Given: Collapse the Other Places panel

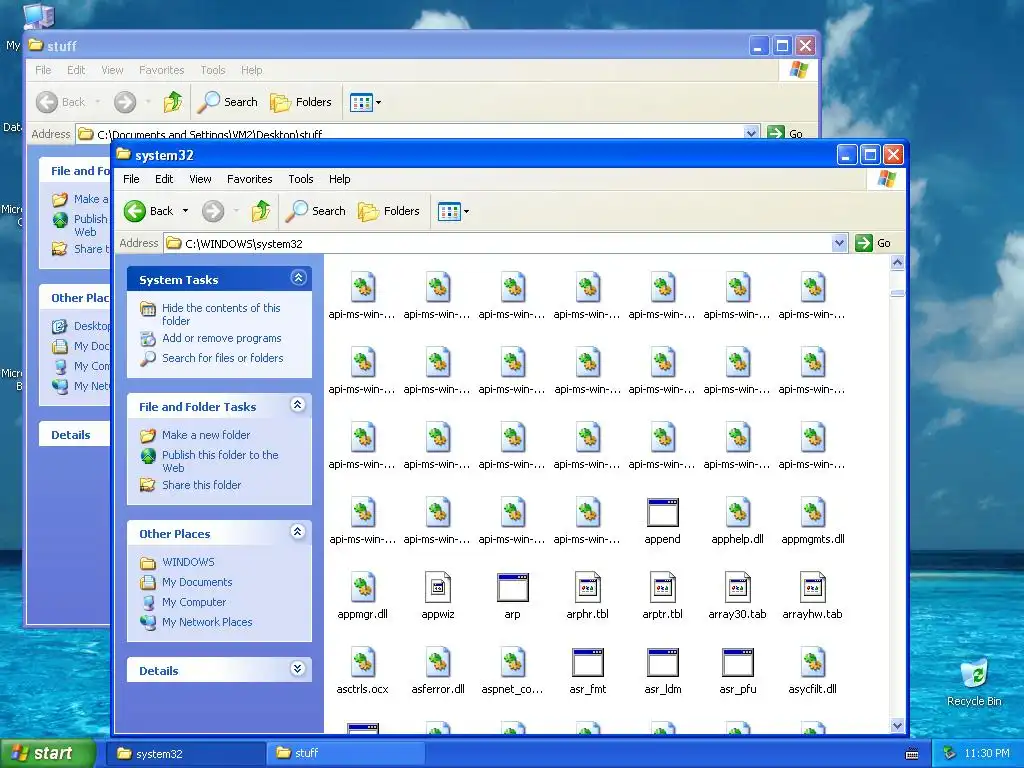Looking at the screenshot, I should point(298,532).
